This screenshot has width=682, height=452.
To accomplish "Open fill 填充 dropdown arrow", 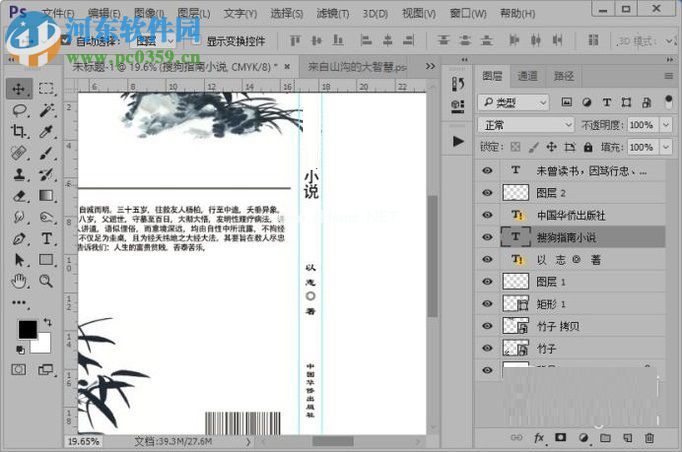I will tap(666, 147).
